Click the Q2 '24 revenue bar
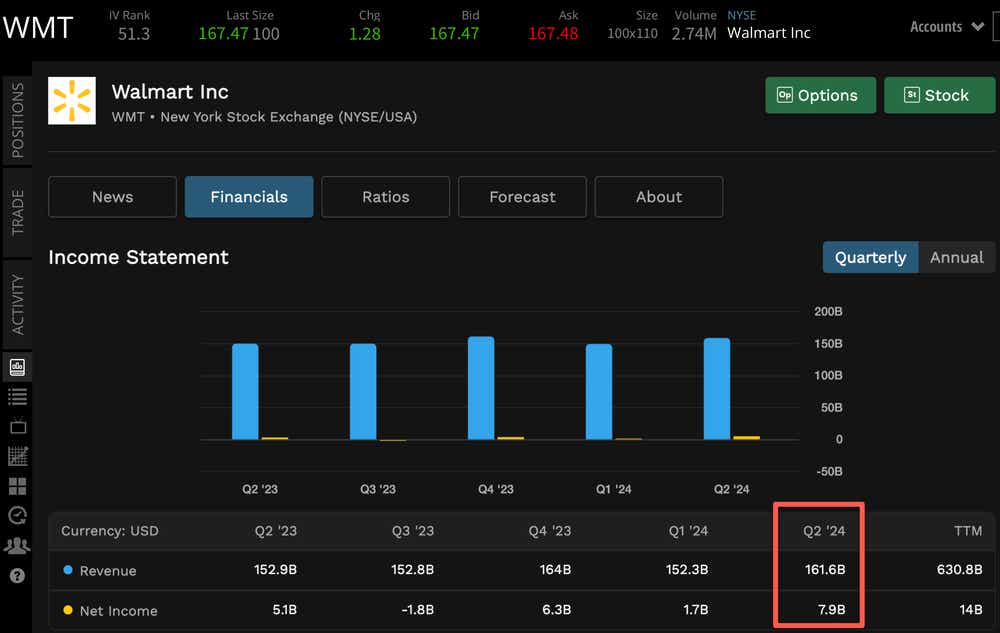 pyautogui.click(x=717, y=388)
